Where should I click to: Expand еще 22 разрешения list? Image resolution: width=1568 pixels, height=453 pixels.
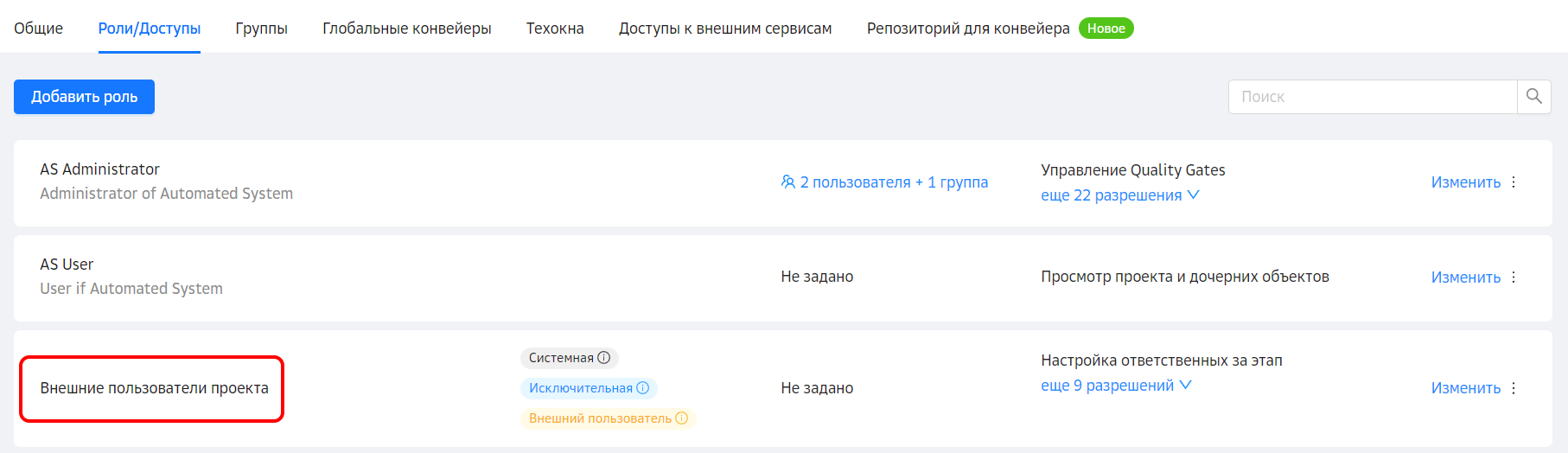[x=1119, y=195]
